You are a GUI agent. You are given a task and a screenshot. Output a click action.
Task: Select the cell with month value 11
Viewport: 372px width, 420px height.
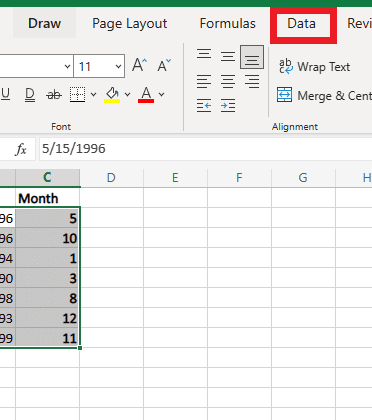tap(47, 338)
